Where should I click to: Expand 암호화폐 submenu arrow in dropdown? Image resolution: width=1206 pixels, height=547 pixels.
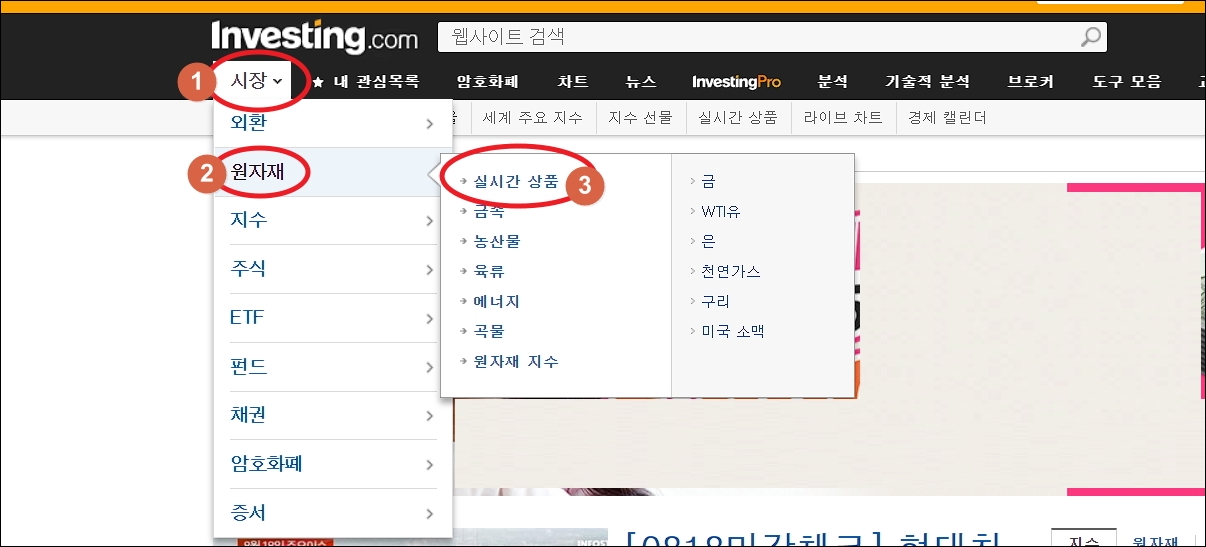(x=430, y=465)
